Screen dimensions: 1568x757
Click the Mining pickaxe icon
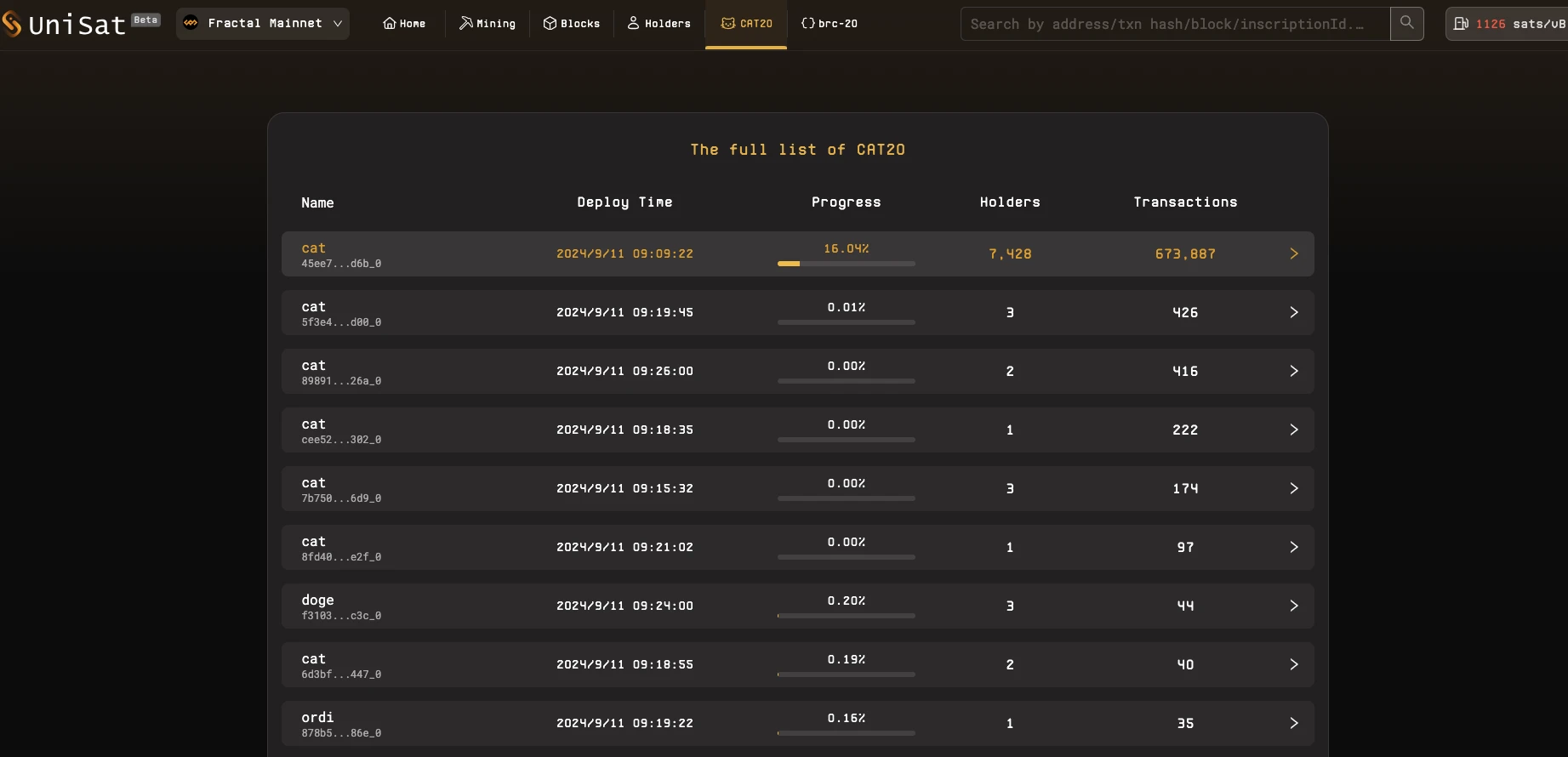pos(465,23)
